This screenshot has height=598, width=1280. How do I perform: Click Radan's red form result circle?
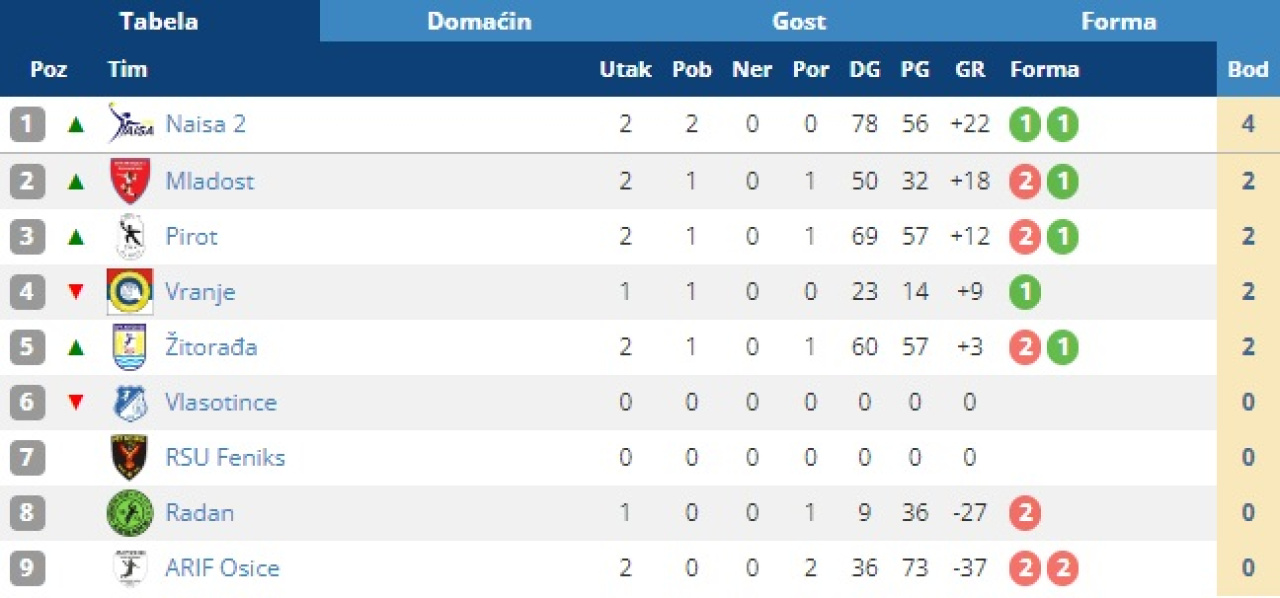pos(1025,513)
